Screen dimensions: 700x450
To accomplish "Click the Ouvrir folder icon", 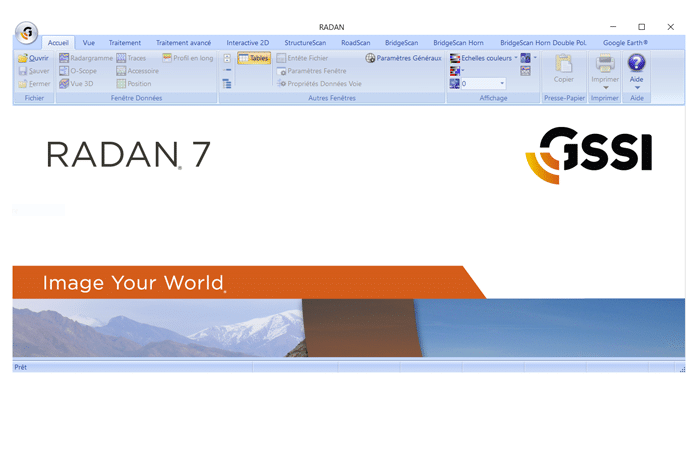I will coord(22,58).
